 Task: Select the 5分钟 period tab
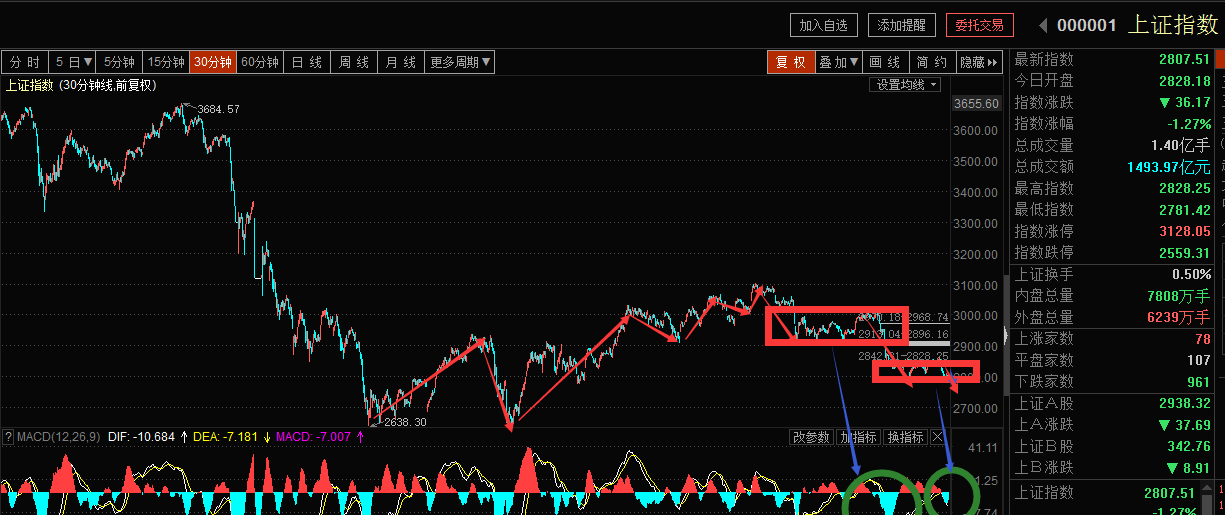coord(120,62)
